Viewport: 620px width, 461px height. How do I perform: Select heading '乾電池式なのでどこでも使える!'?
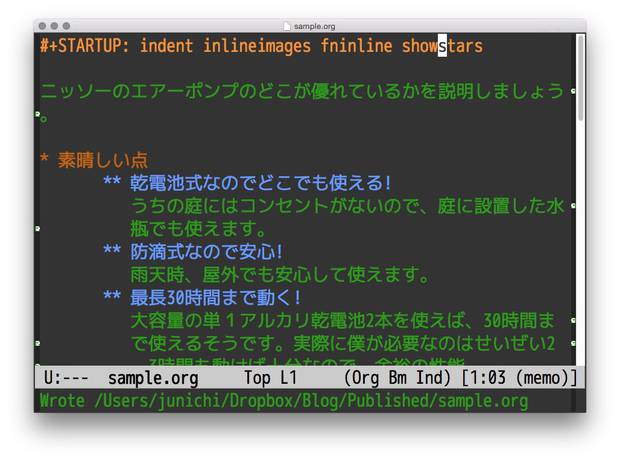tap(261, 183)
